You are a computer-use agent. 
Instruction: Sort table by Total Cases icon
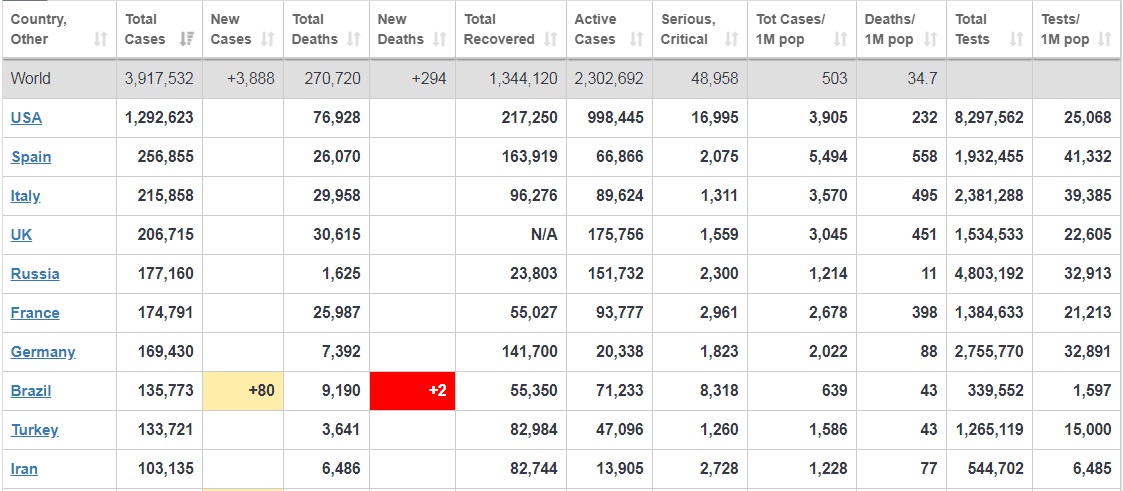[186, 40]
